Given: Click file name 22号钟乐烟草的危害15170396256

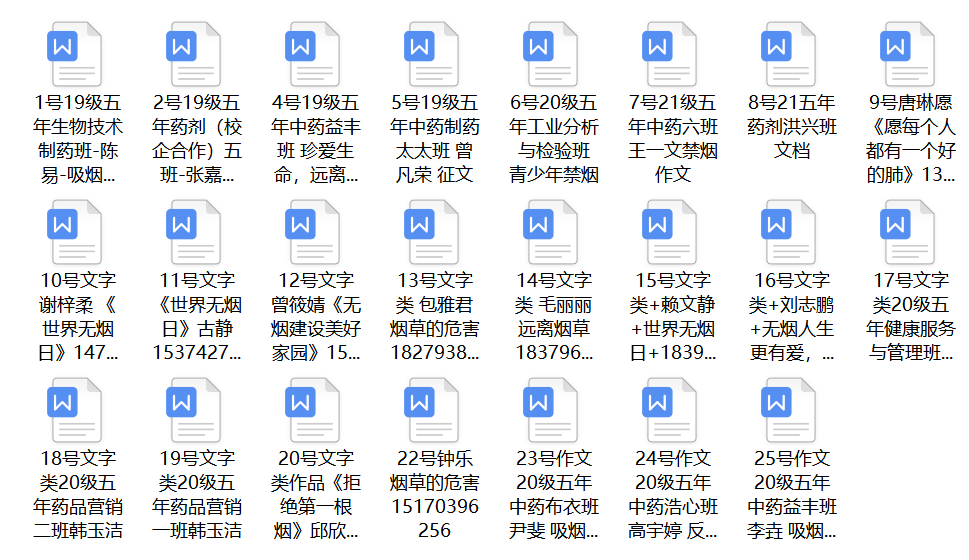Looking at the screenshot, I should (x=435, y=494).
